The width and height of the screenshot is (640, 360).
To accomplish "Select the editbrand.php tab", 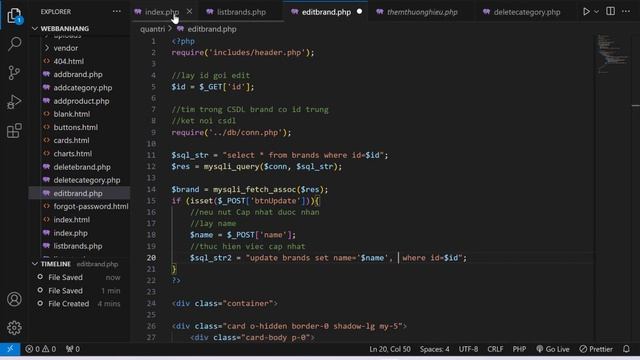I will pyautogui.click(x=326, y=12).
